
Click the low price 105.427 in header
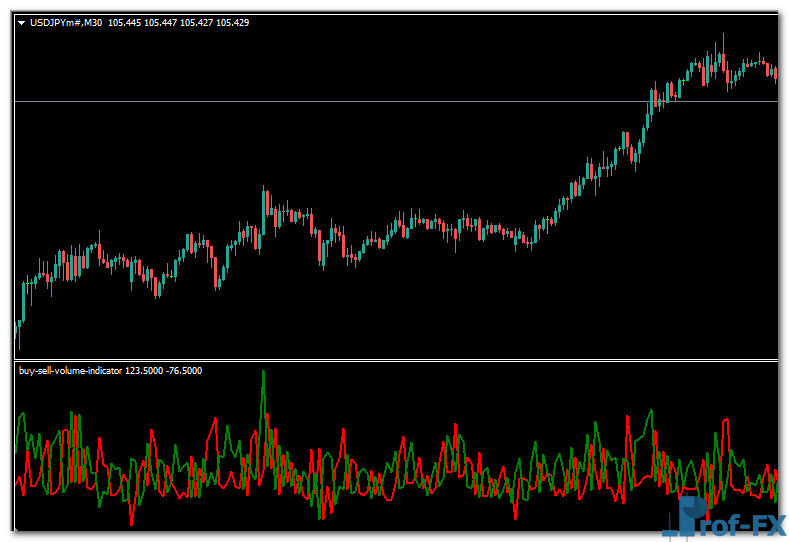coord(197,22)
